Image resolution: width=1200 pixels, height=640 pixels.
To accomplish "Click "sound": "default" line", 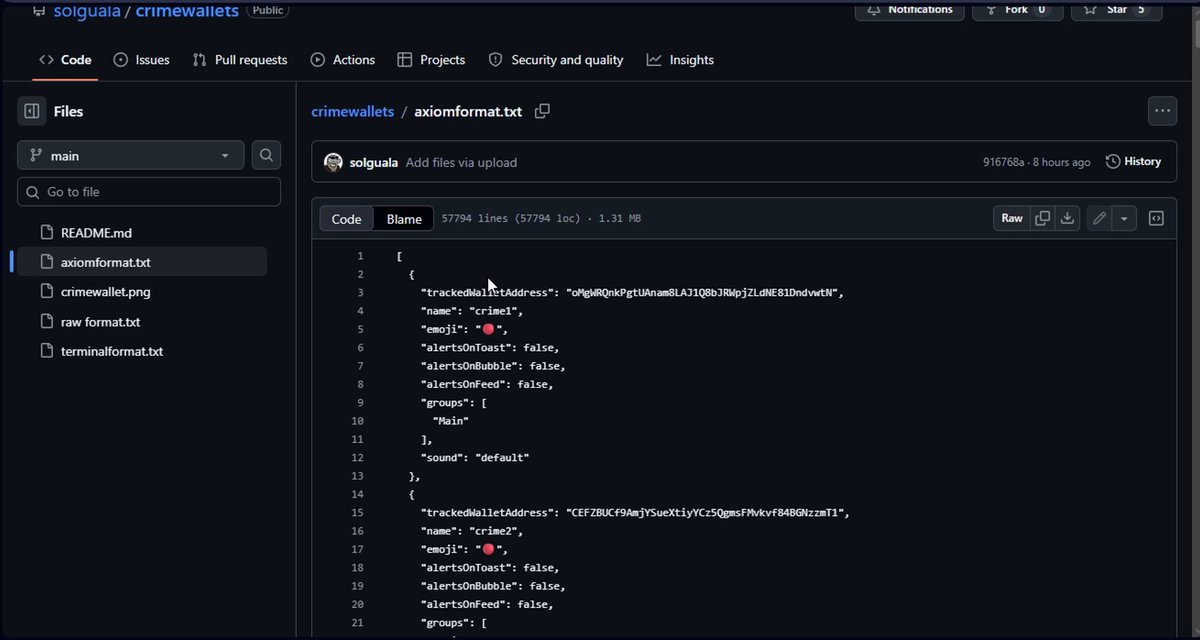I will (x=474, y=458).
